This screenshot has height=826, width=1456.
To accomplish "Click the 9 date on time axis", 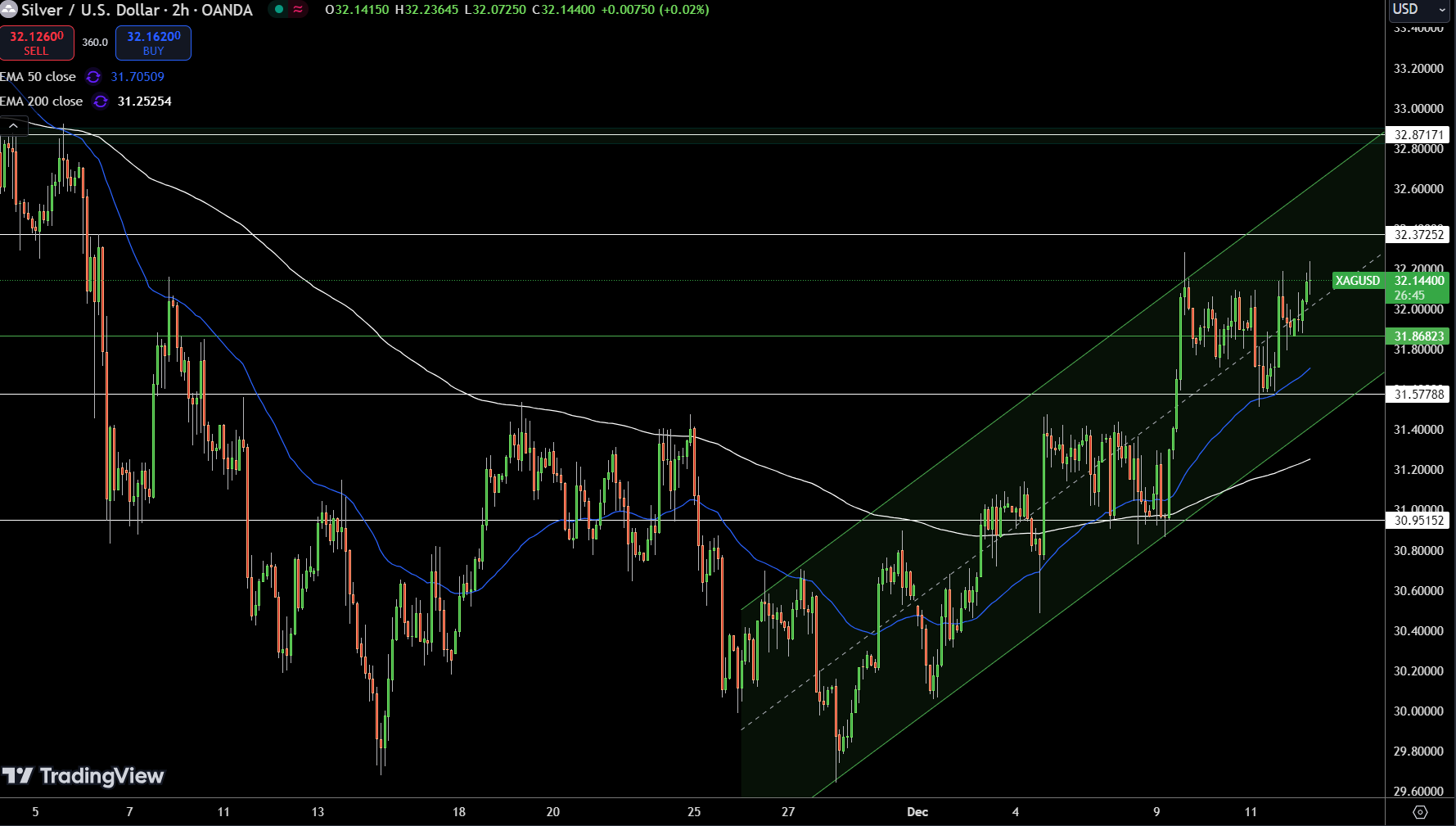I will click(x=1156, y=812).
